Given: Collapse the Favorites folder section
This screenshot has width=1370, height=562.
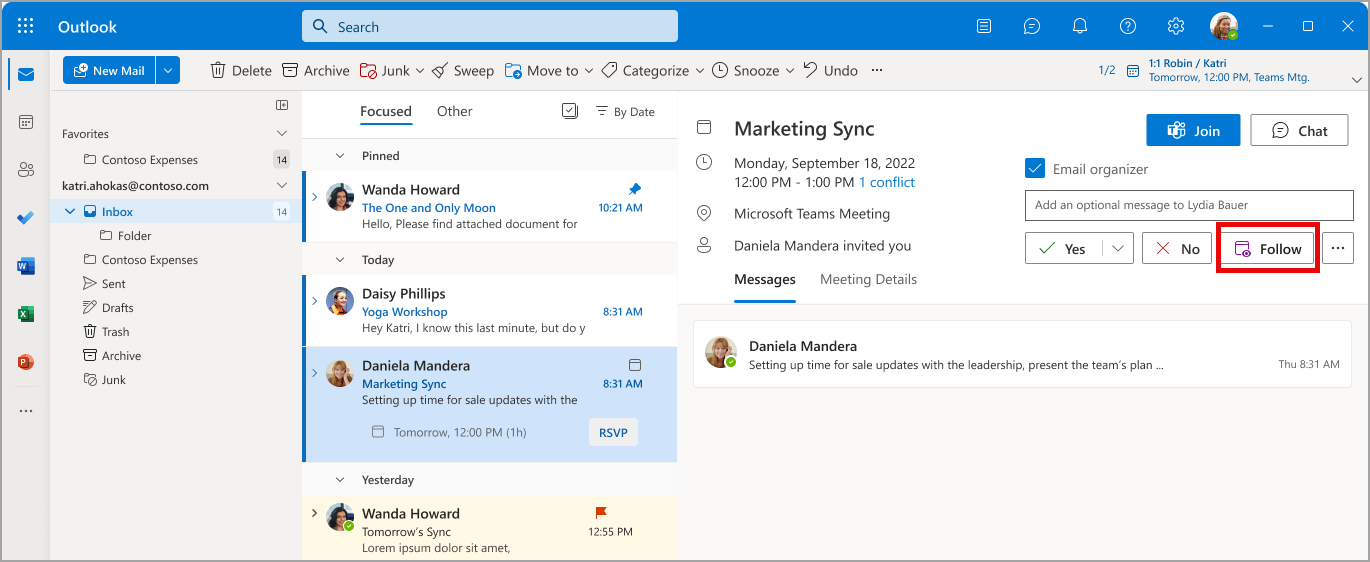Looking at the screenshot, I should pyautogui.click(x=282, y=133).
